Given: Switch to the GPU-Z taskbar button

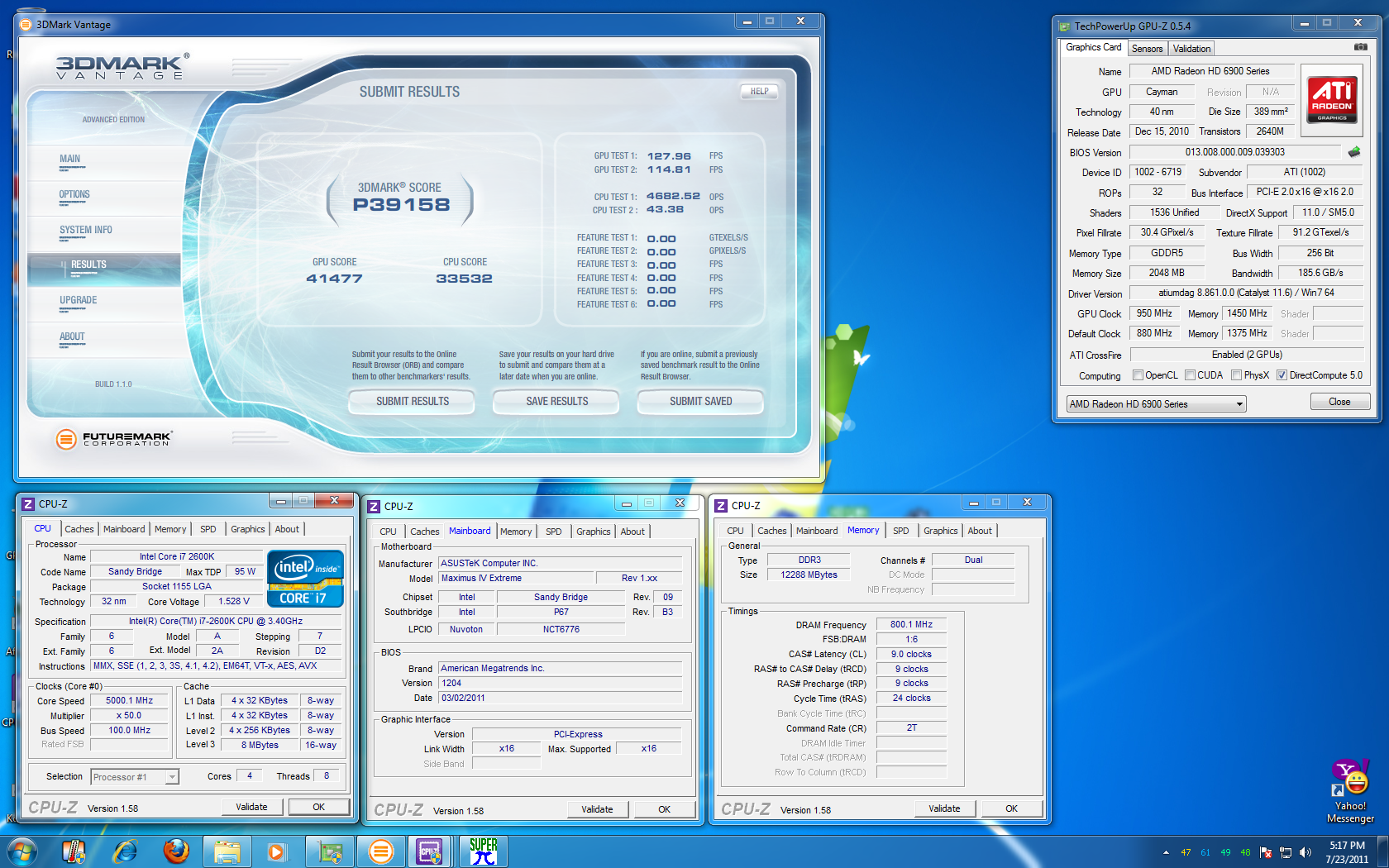Looking at the screenshot, I should tap(330, 851).
